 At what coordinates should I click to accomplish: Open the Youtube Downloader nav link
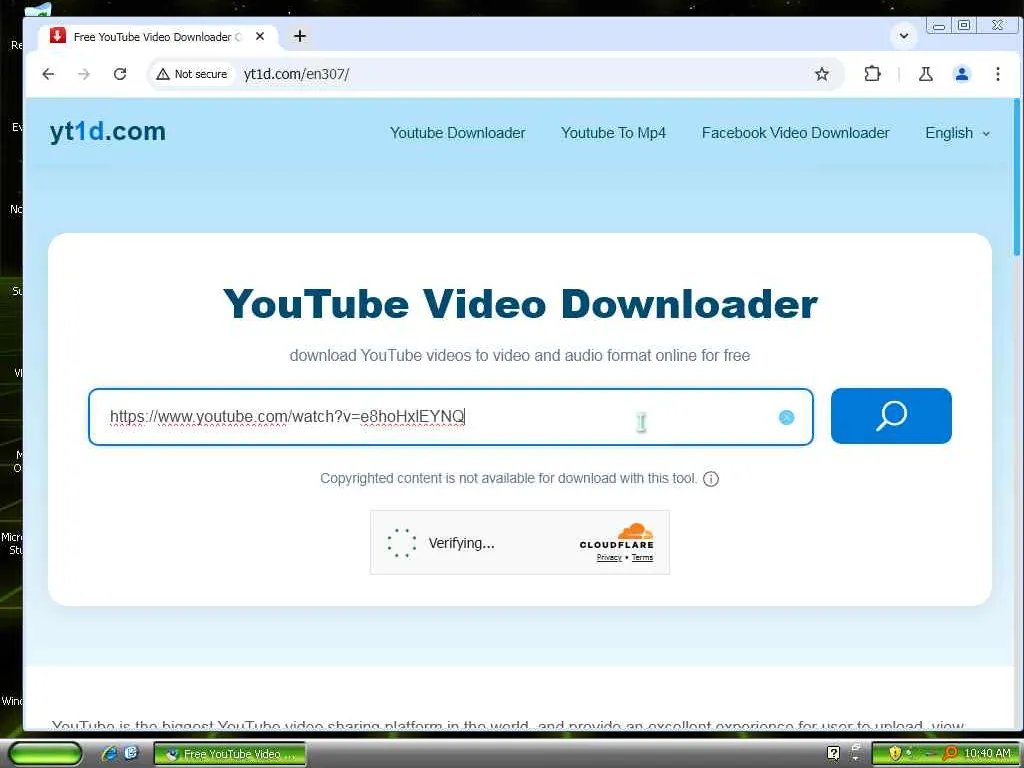457,133
